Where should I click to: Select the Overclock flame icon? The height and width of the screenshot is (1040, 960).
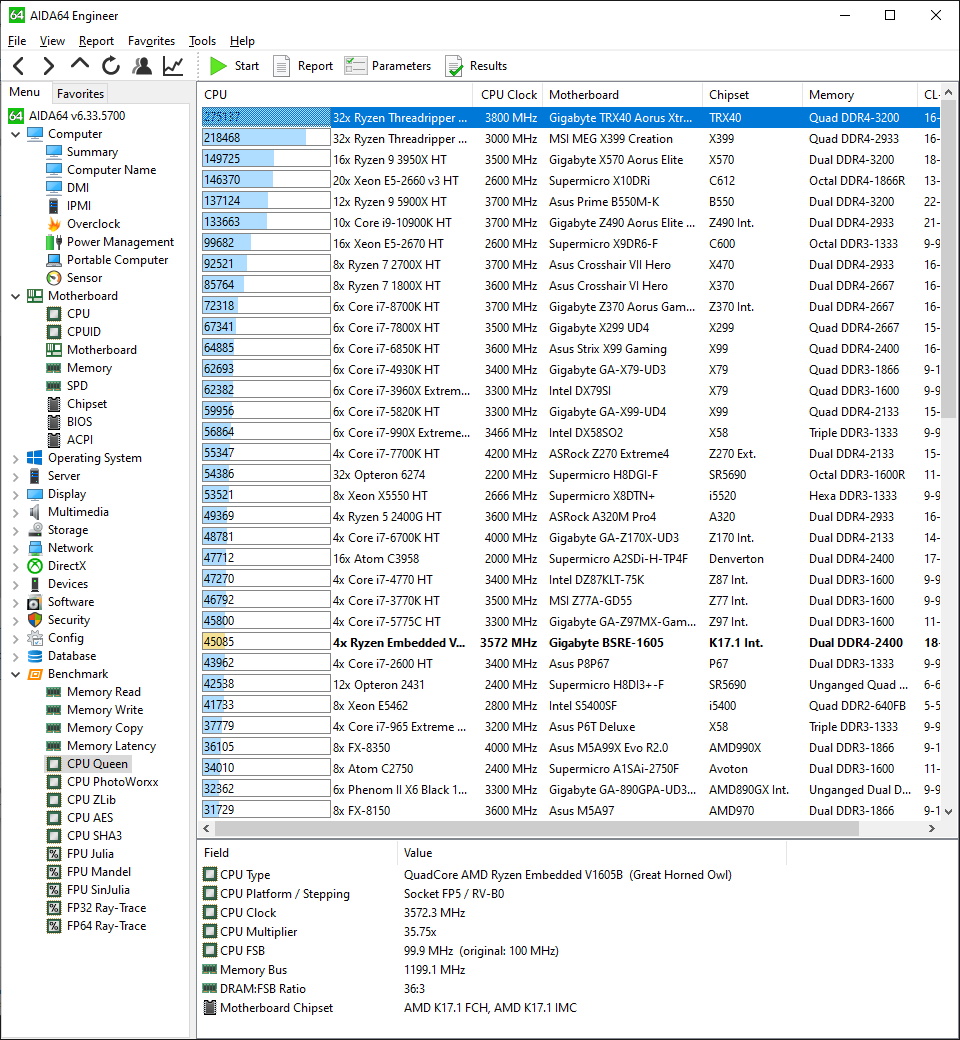click(x=54, y=224)
